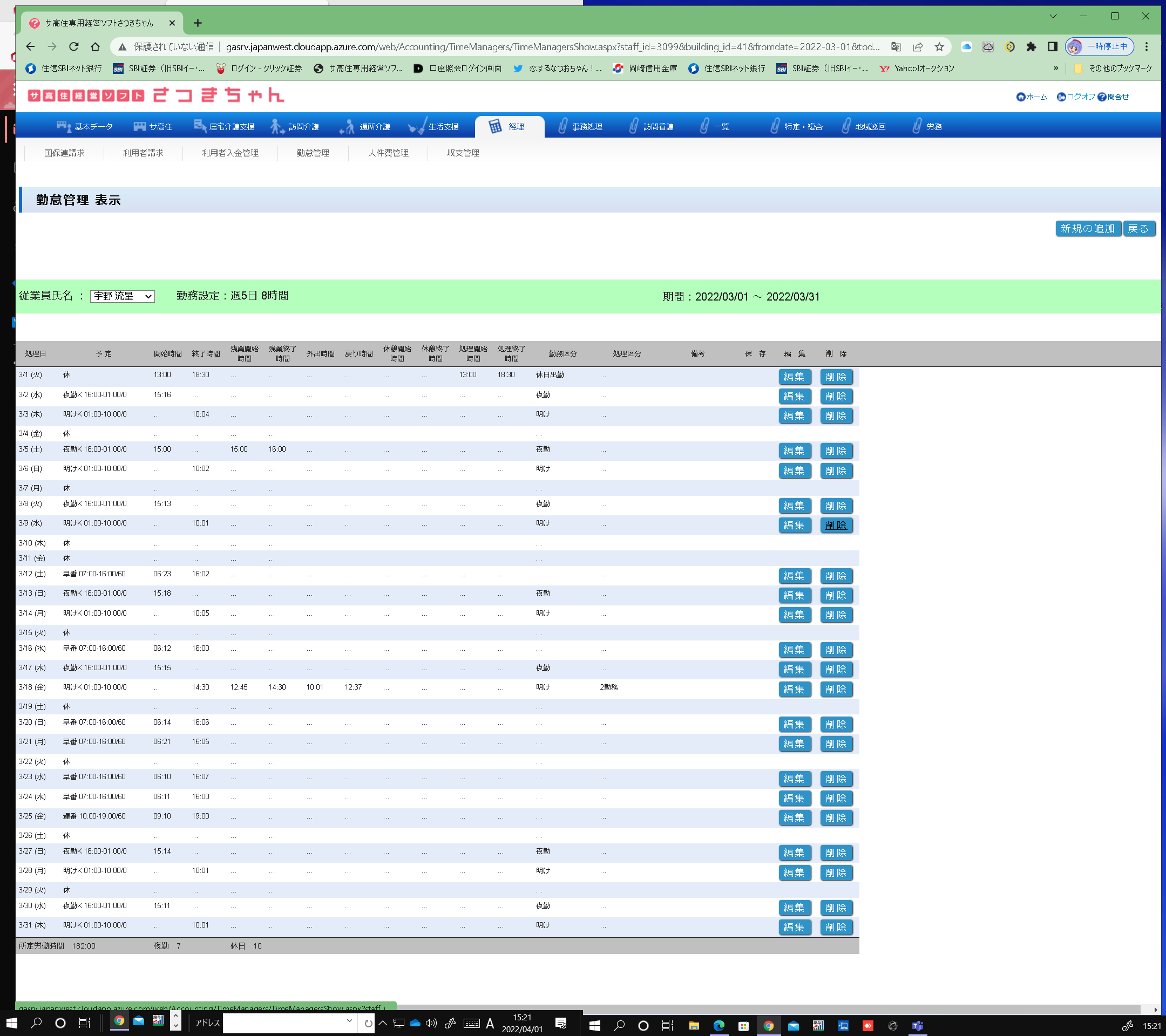Click 削除 for the 3/1 row

click(836, 377)
